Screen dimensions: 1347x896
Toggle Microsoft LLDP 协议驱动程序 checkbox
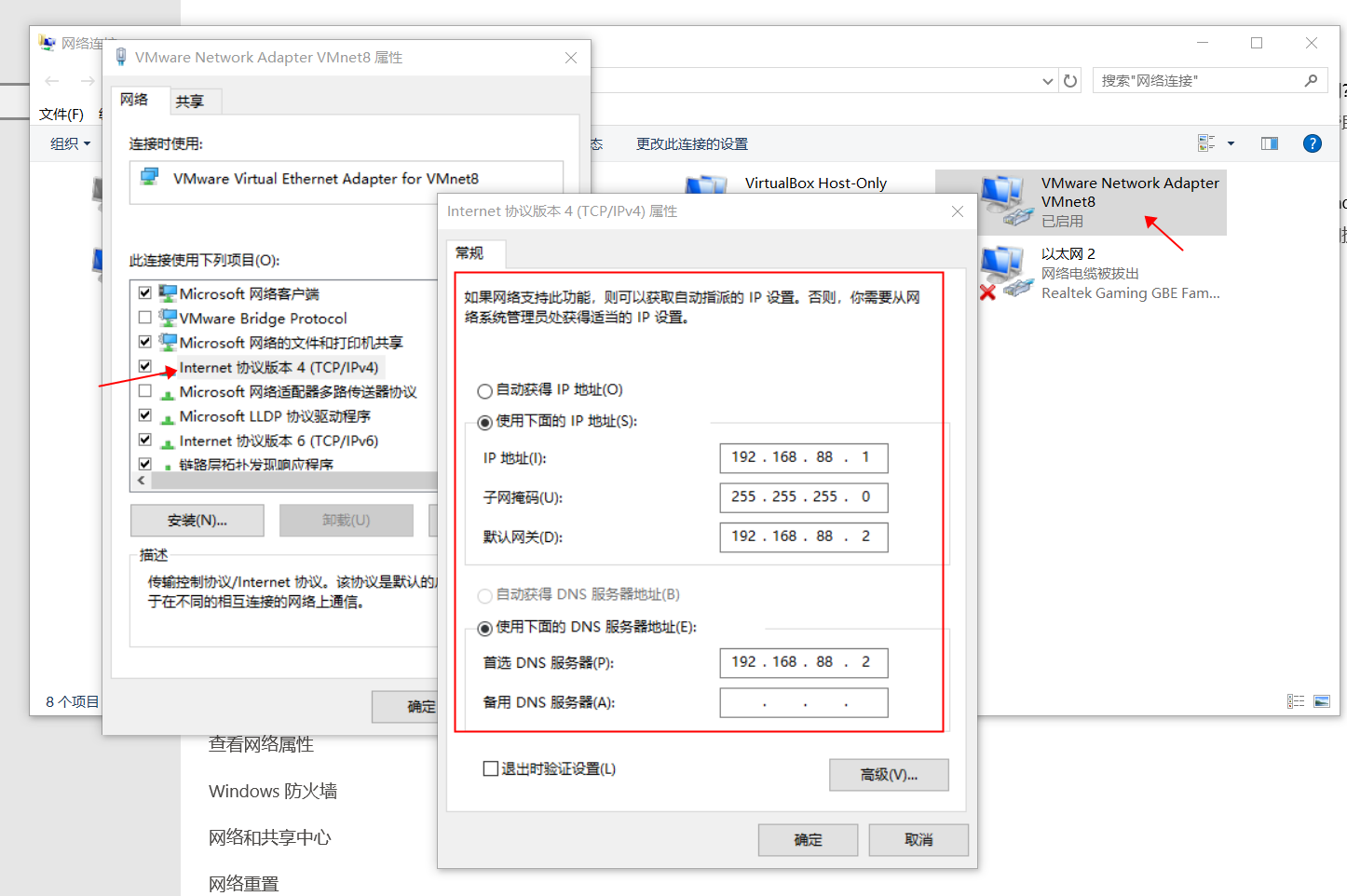pyautogui.click(x=145, y=414)
